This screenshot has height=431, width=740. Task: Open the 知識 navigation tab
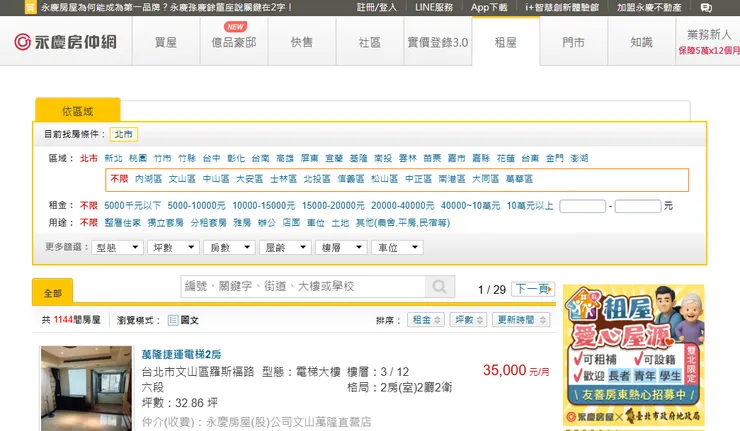(x=642, y=42)
